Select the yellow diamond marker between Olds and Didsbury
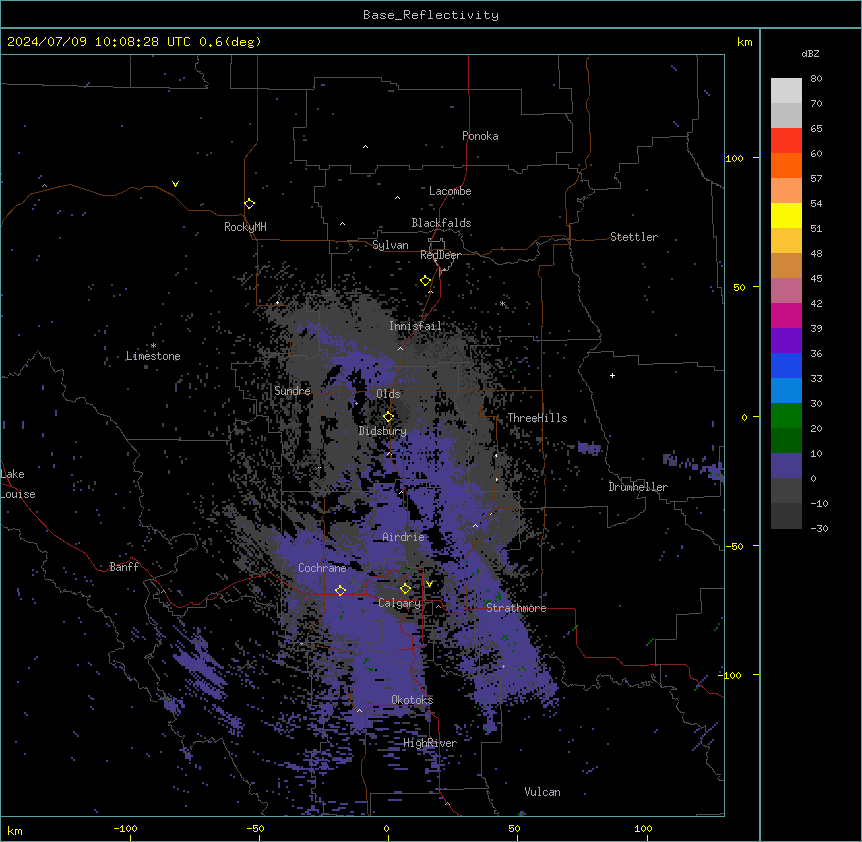The image size is (862, 842). [389, 416]
